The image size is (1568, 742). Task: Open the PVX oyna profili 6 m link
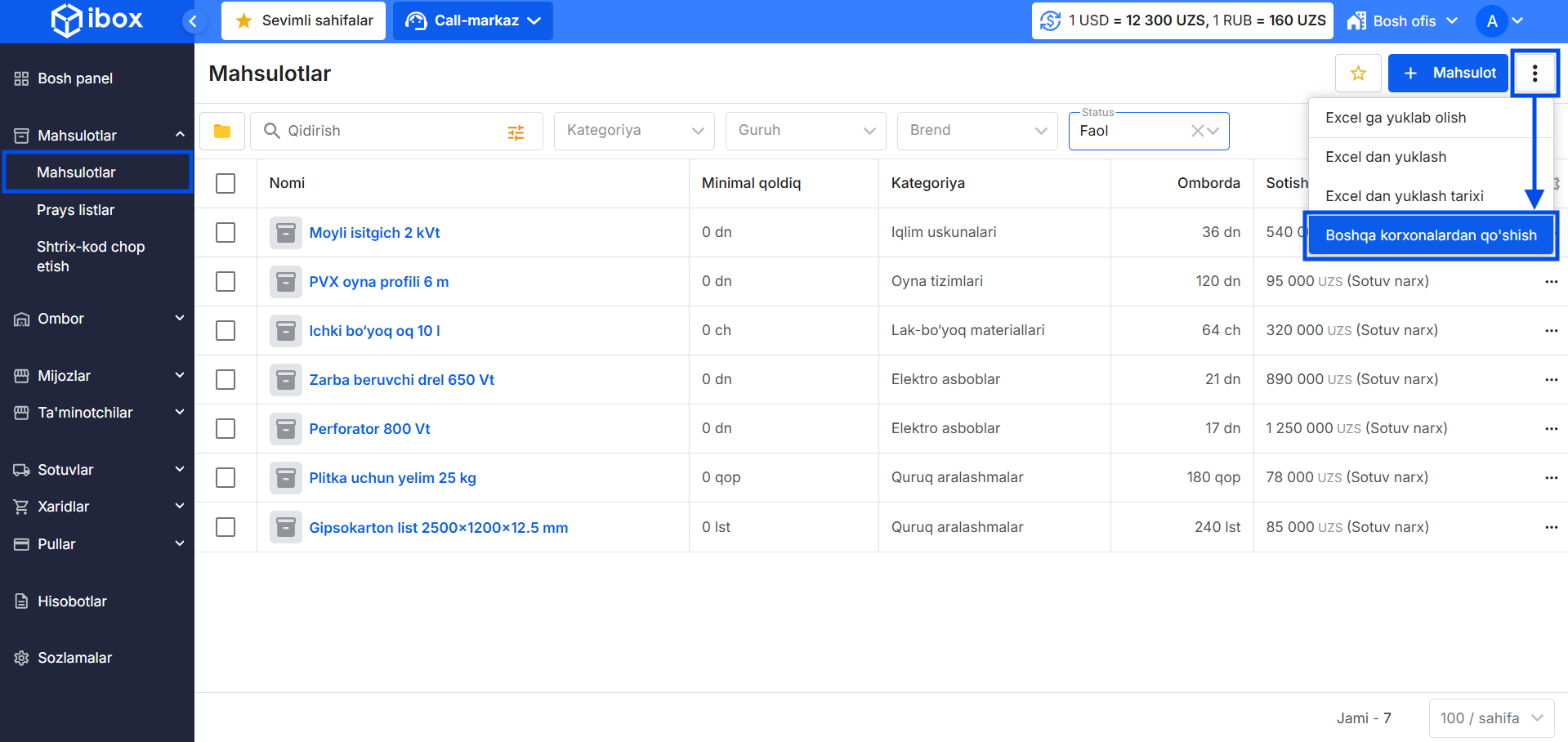click(379, 282)
